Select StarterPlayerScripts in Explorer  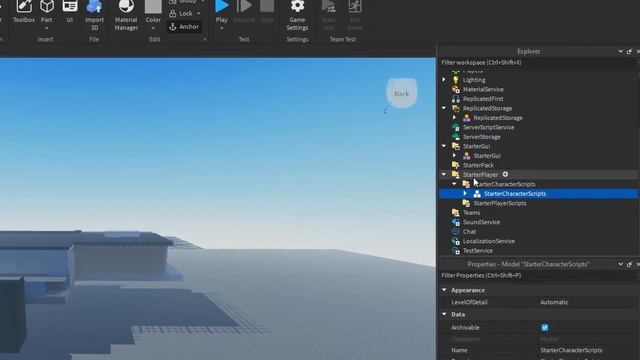point(500,203)
